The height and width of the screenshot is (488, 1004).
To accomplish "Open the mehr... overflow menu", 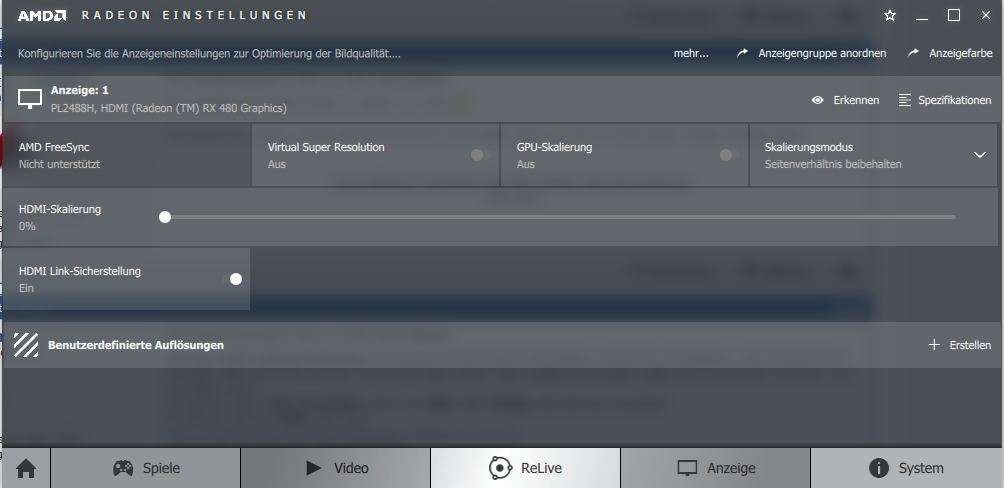I will coord(691,53).
